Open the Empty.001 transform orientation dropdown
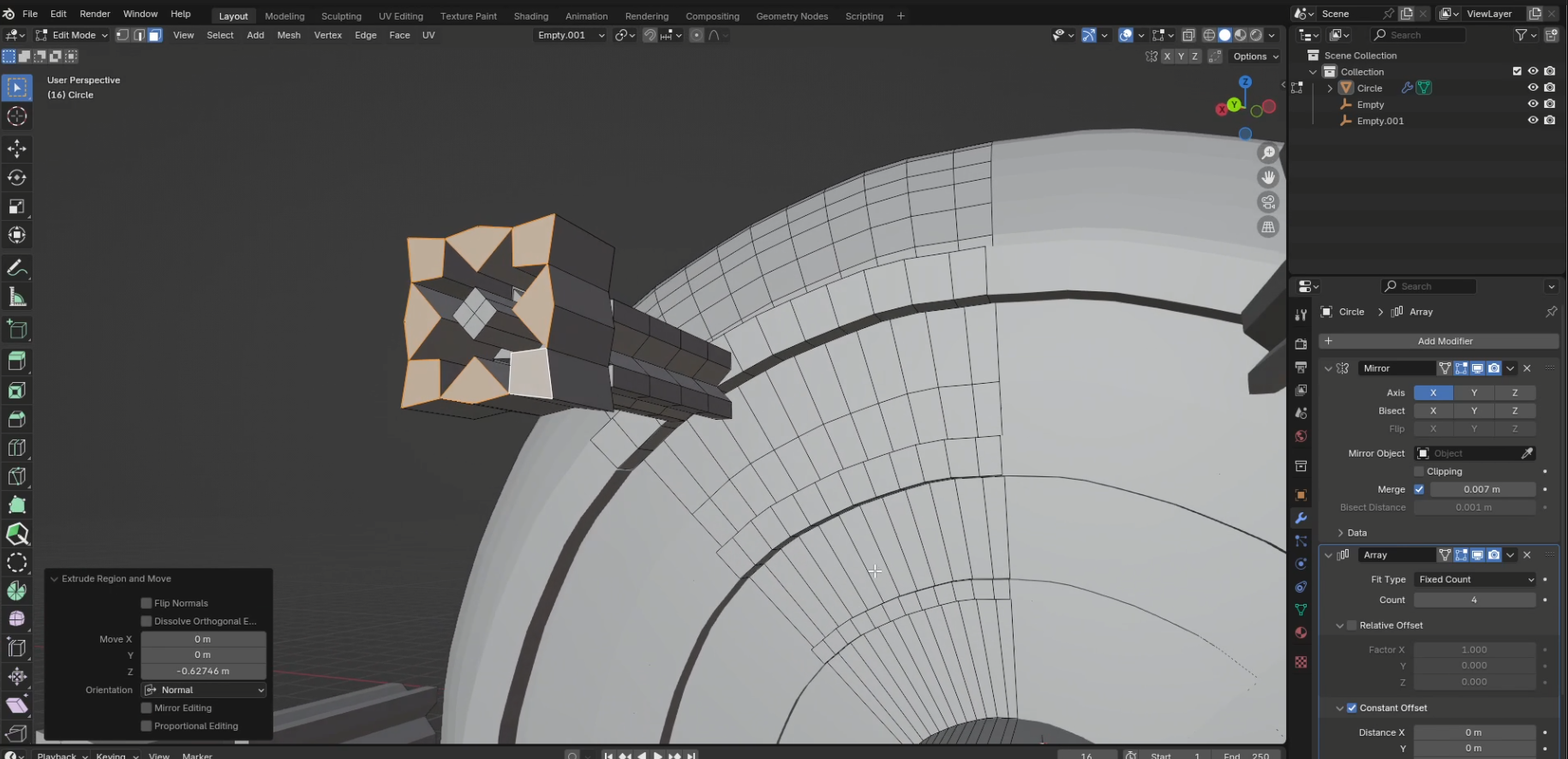Image resolution: width=1568 pixels, height=759 pixels. [570, 35]
